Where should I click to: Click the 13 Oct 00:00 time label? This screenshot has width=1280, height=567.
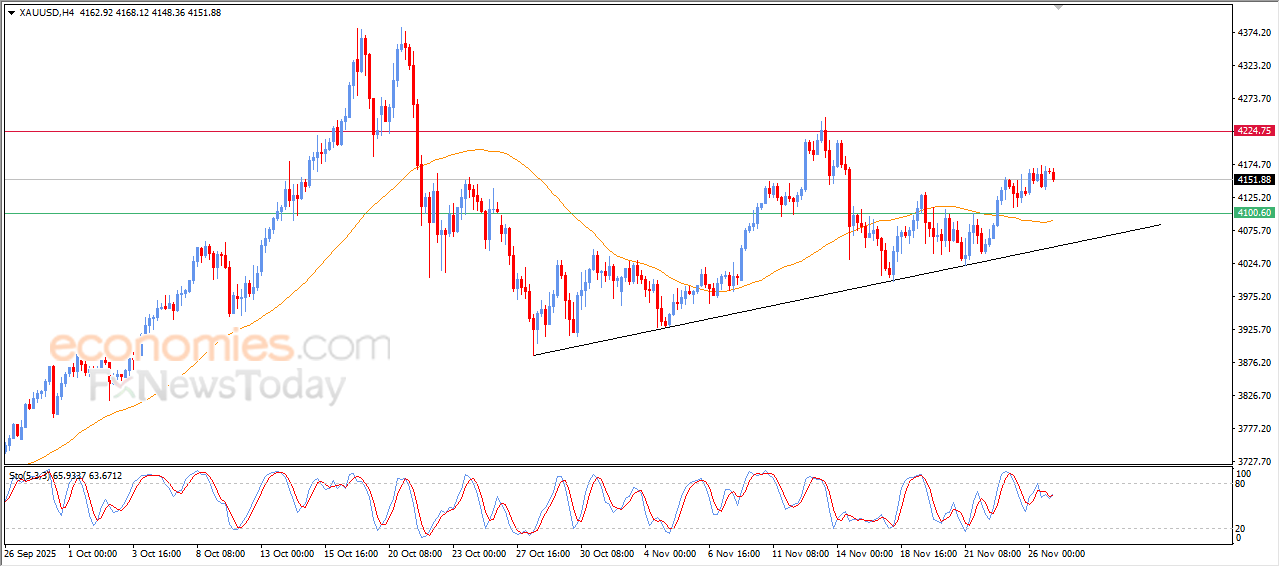pyautogui.click(x=287, y=552)
